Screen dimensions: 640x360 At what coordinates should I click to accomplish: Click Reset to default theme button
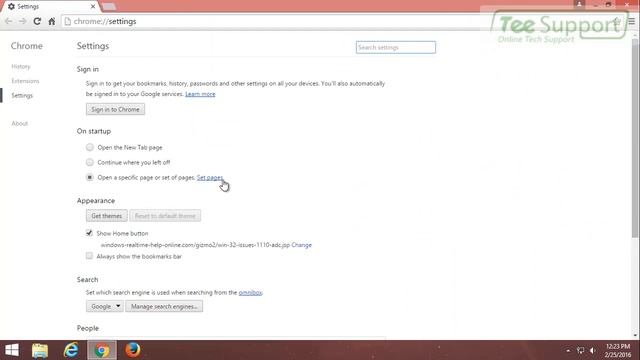(x=165, y=216)
